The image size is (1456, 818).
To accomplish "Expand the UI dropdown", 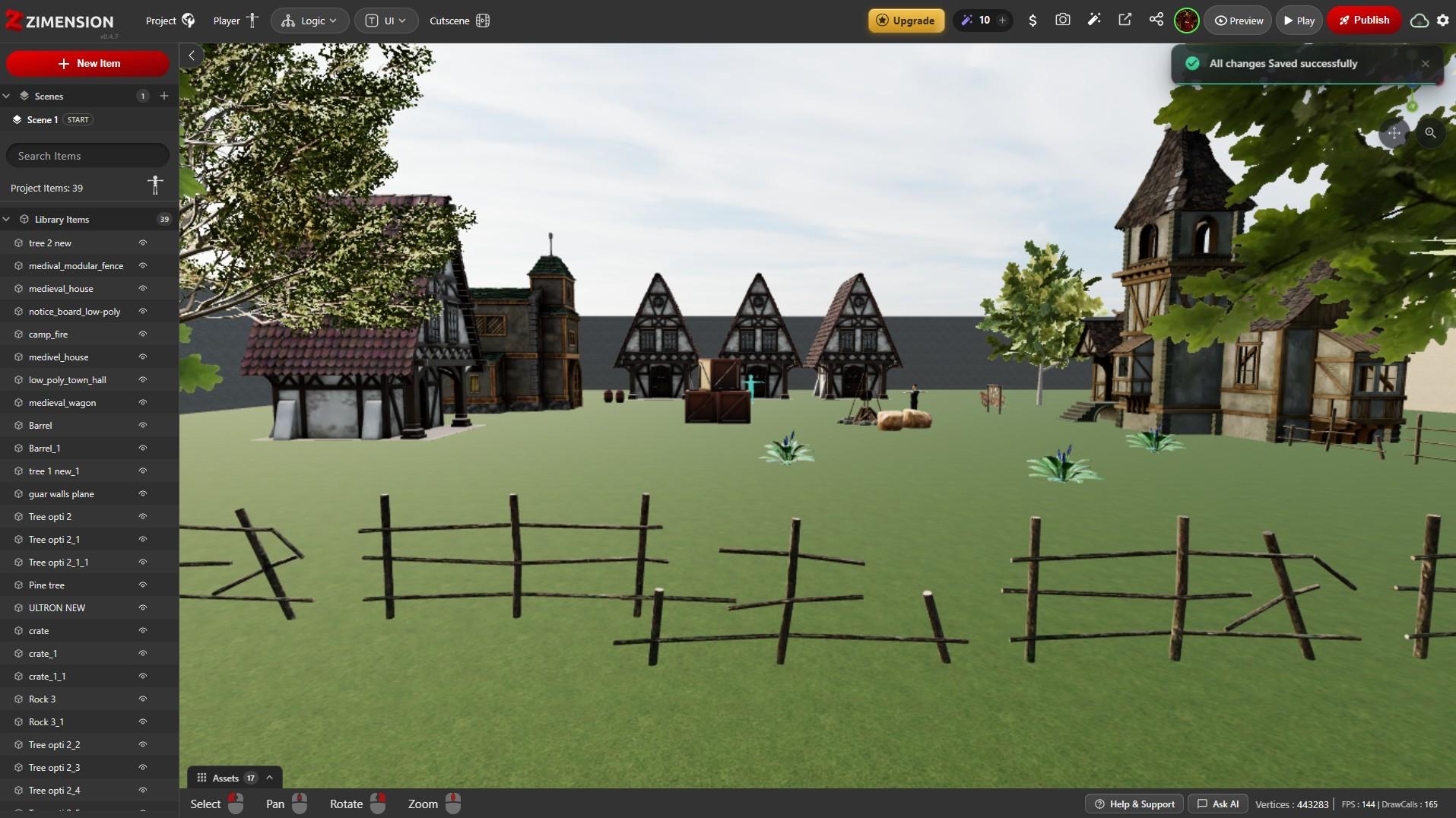I will (386, 21).
